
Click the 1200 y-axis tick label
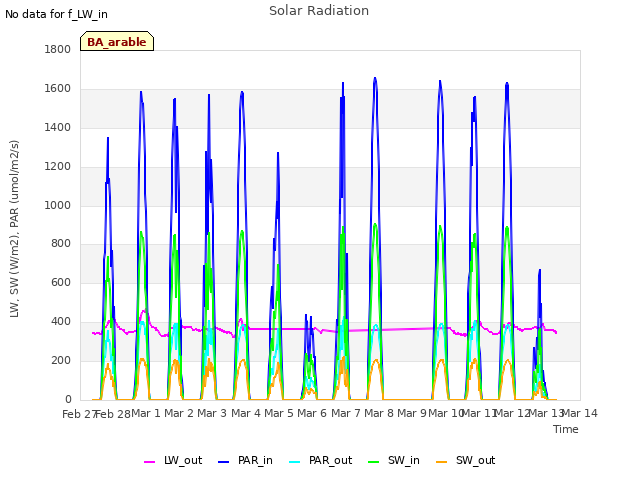[58, 167]
